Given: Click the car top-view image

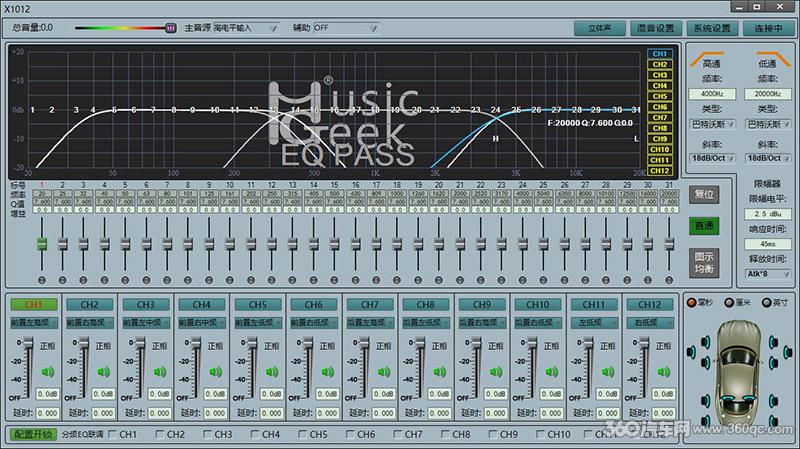Looking at the screenshot, I should coord(739,372).
